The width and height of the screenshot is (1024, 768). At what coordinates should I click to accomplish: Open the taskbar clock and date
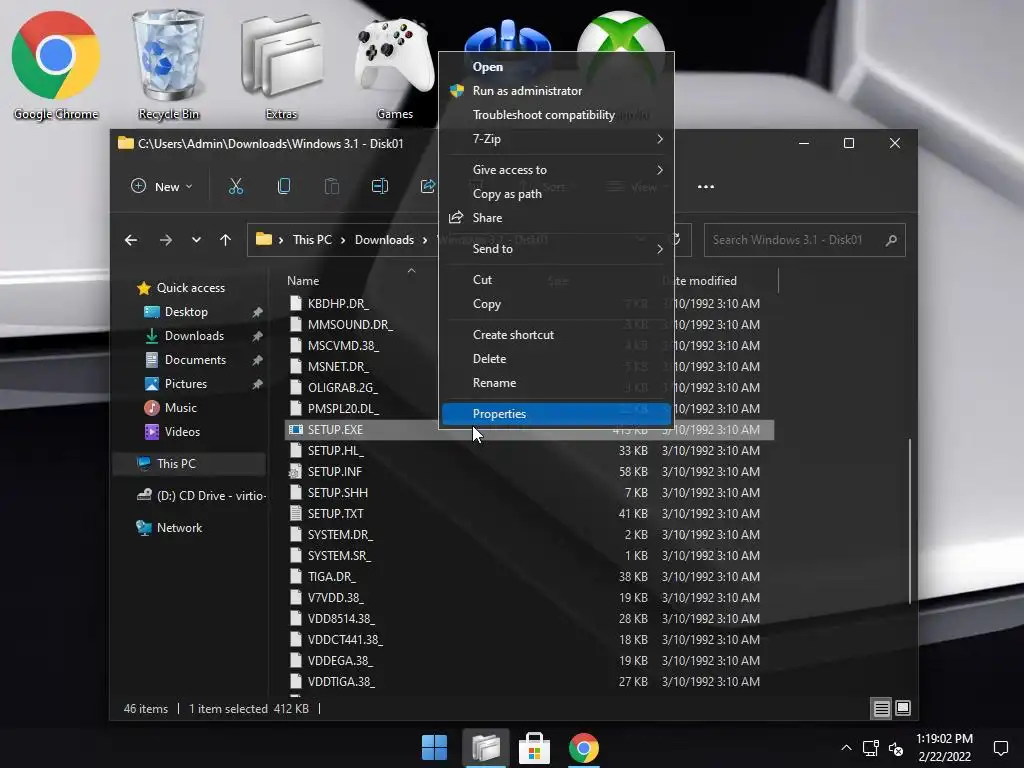tap(944, 748)
